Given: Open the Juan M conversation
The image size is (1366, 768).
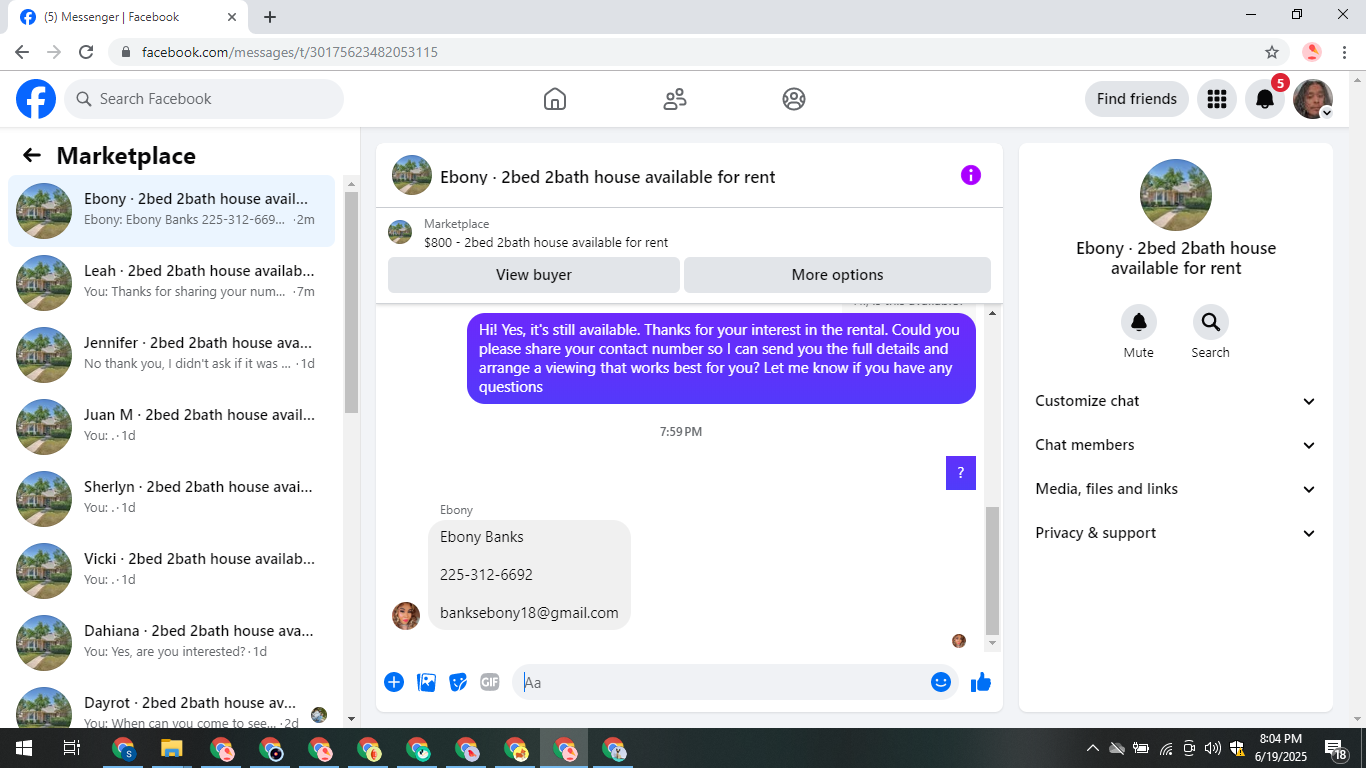Looking at the screenshot, I should coord(171,427).
